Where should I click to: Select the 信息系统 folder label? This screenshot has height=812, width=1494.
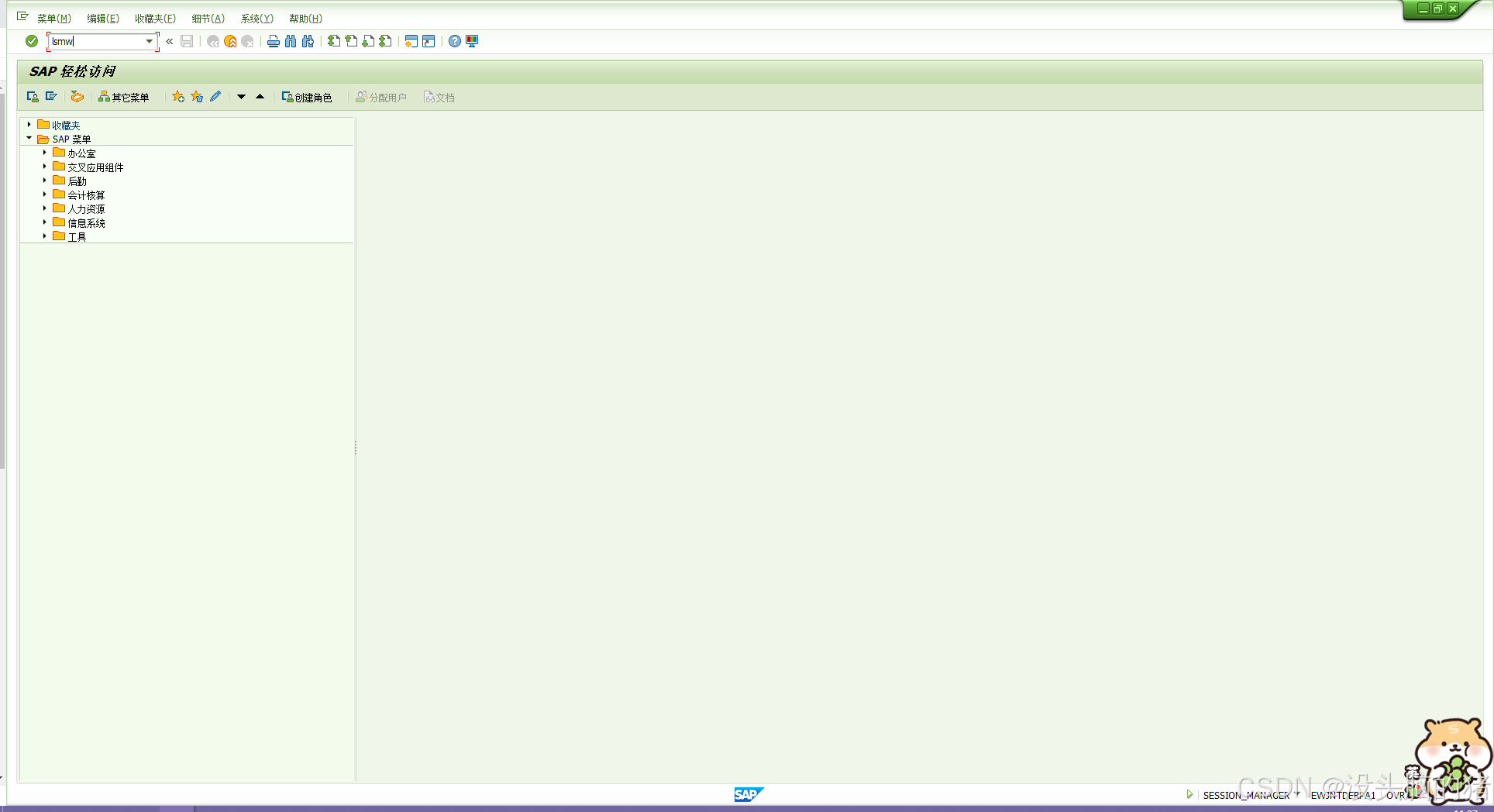click(86, 223)
